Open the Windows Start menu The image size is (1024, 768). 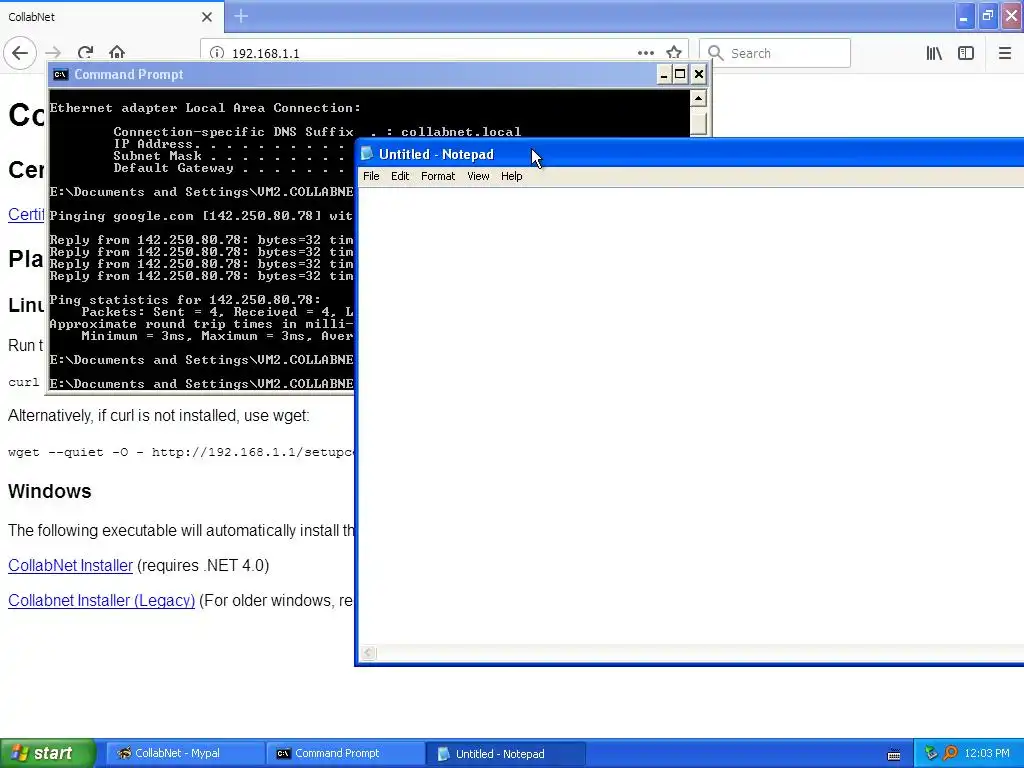click(x=48, y=753)
